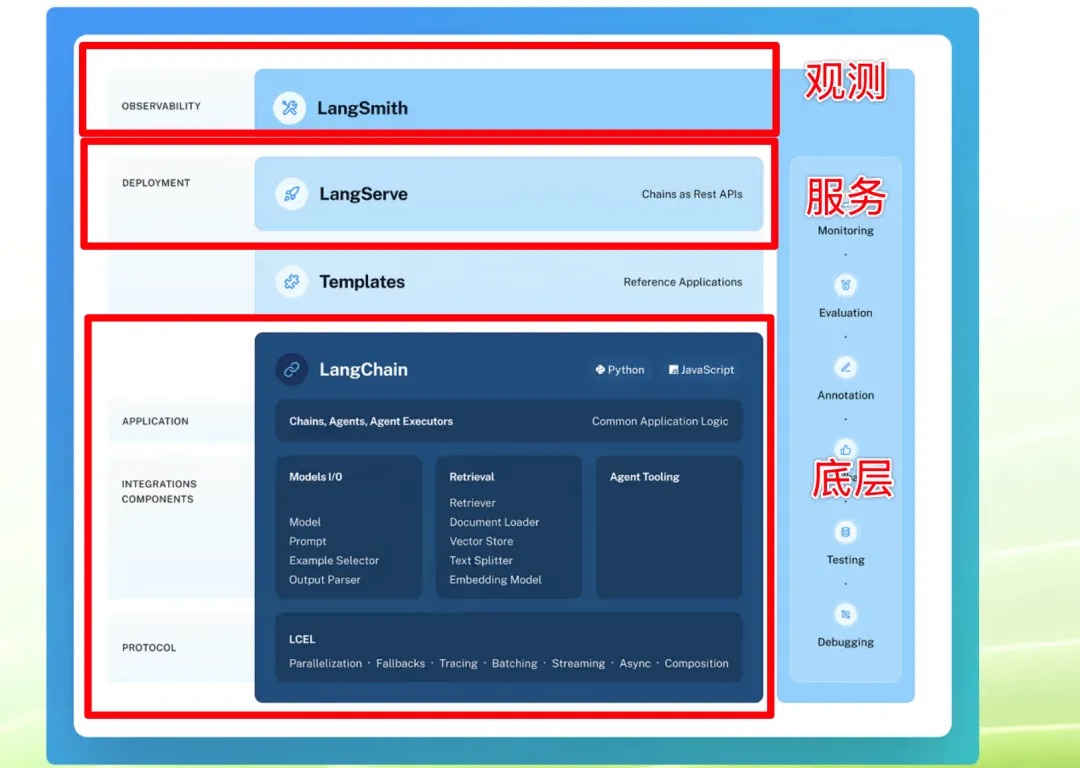Click the Evaluation label
The width and height of the screenshot is (1080, 768).
click(x=845, y=313)
